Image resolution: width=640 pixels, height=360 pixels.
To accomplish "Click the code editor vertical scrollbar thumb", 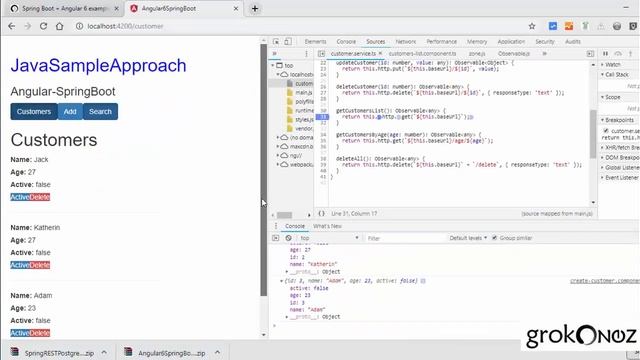I will click(593, 133).
